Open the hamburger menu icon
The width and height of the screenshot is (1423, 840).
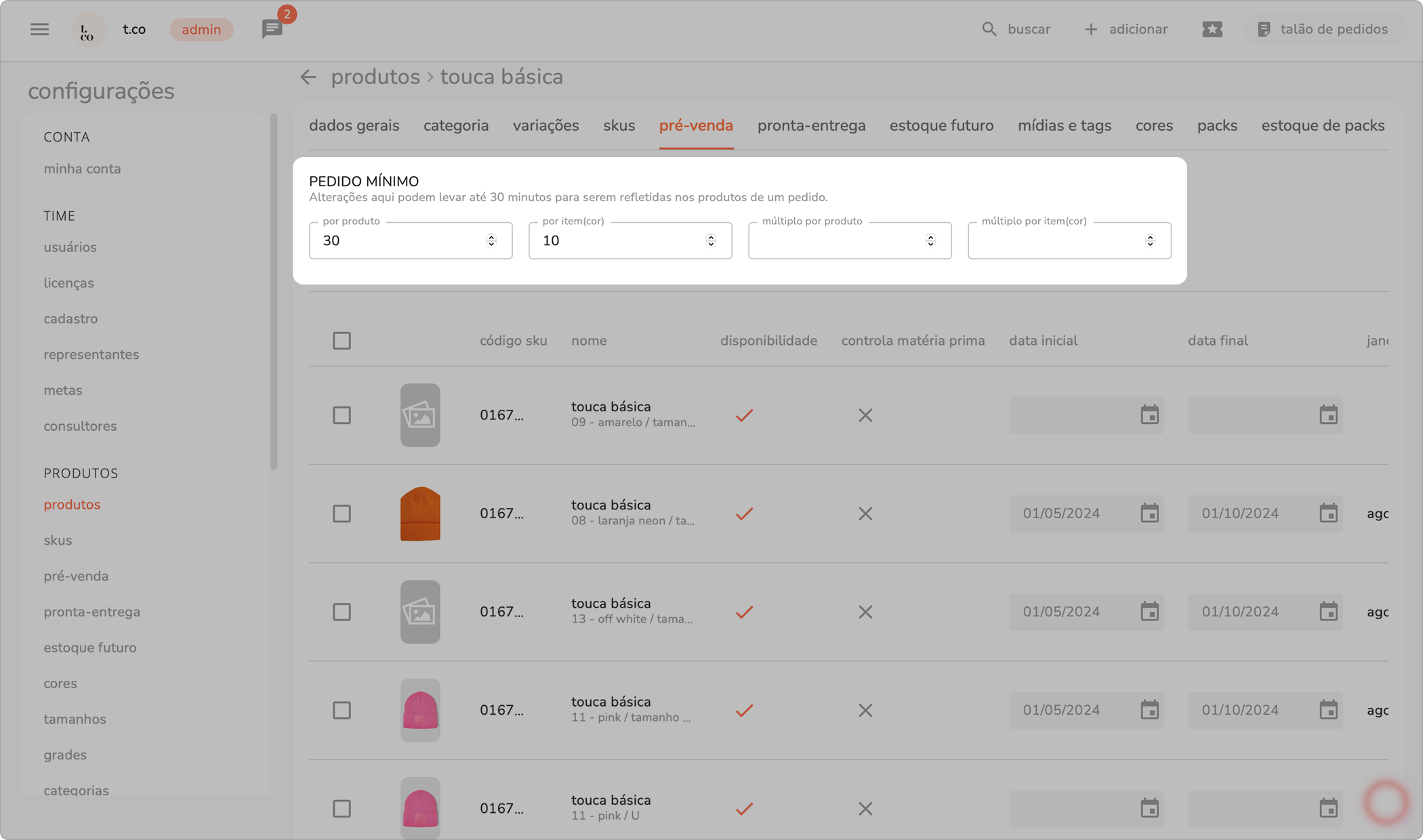39,29
